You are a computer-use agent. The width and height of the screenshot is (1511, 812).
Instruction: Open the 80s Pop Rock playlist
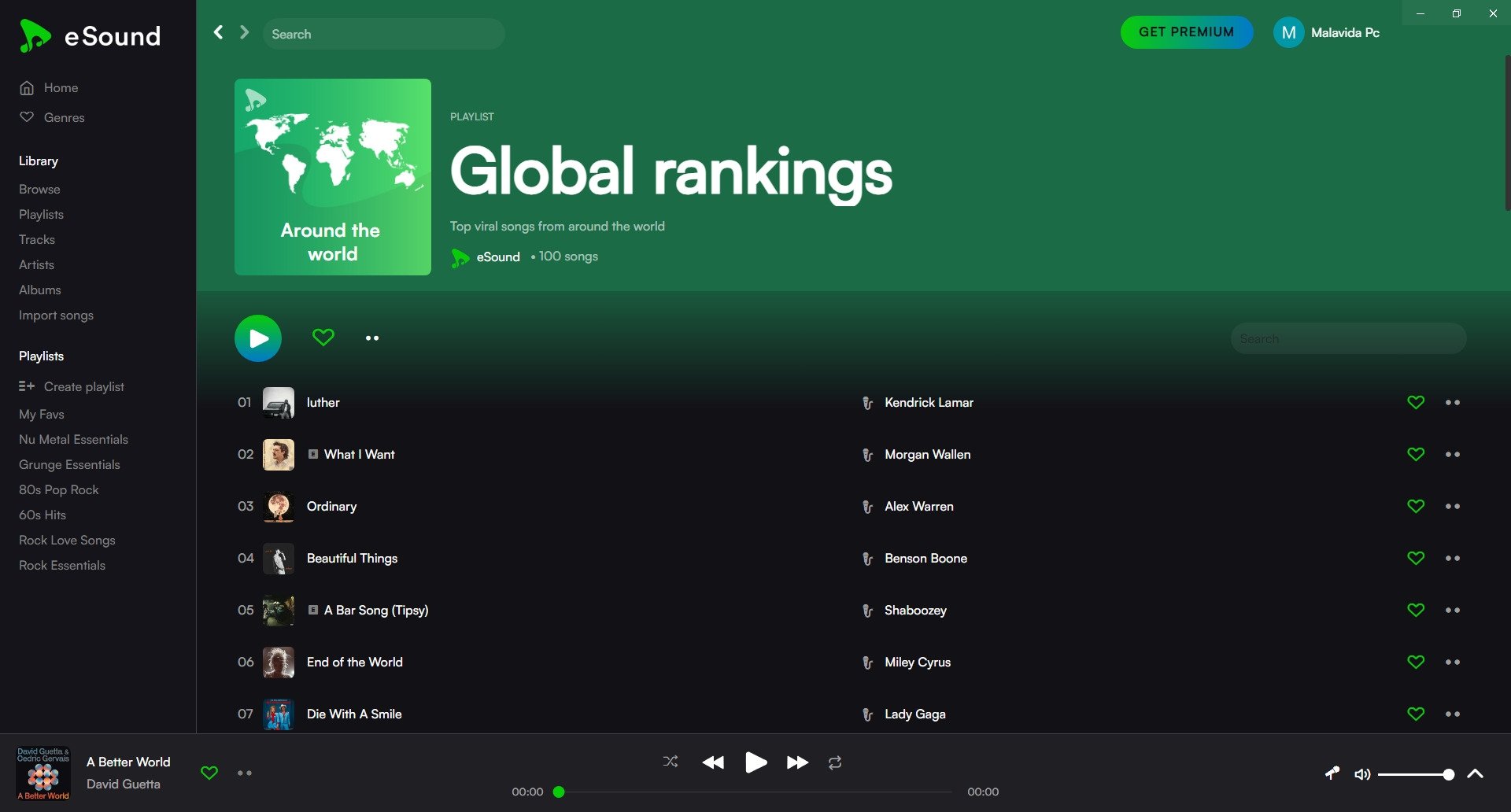click(59, 489)
